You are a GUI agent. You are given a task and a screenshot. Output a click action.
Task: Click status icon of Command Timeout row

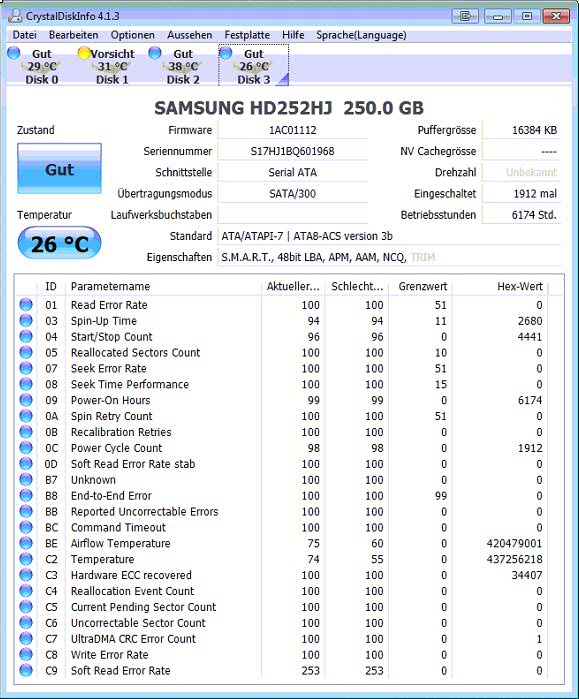pyautogui.click(x=26, y=527)
